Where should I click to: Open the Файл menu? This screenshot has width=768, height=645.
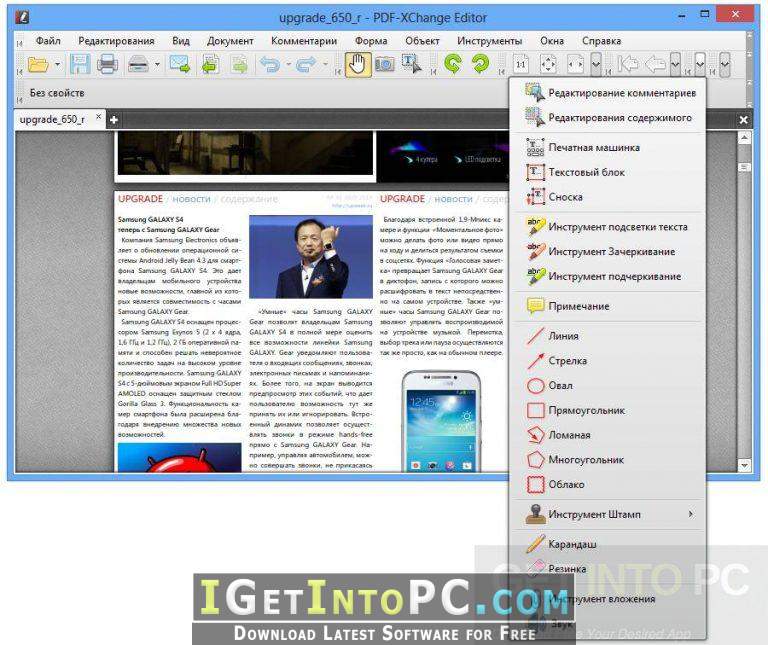(x=48, y=41)
